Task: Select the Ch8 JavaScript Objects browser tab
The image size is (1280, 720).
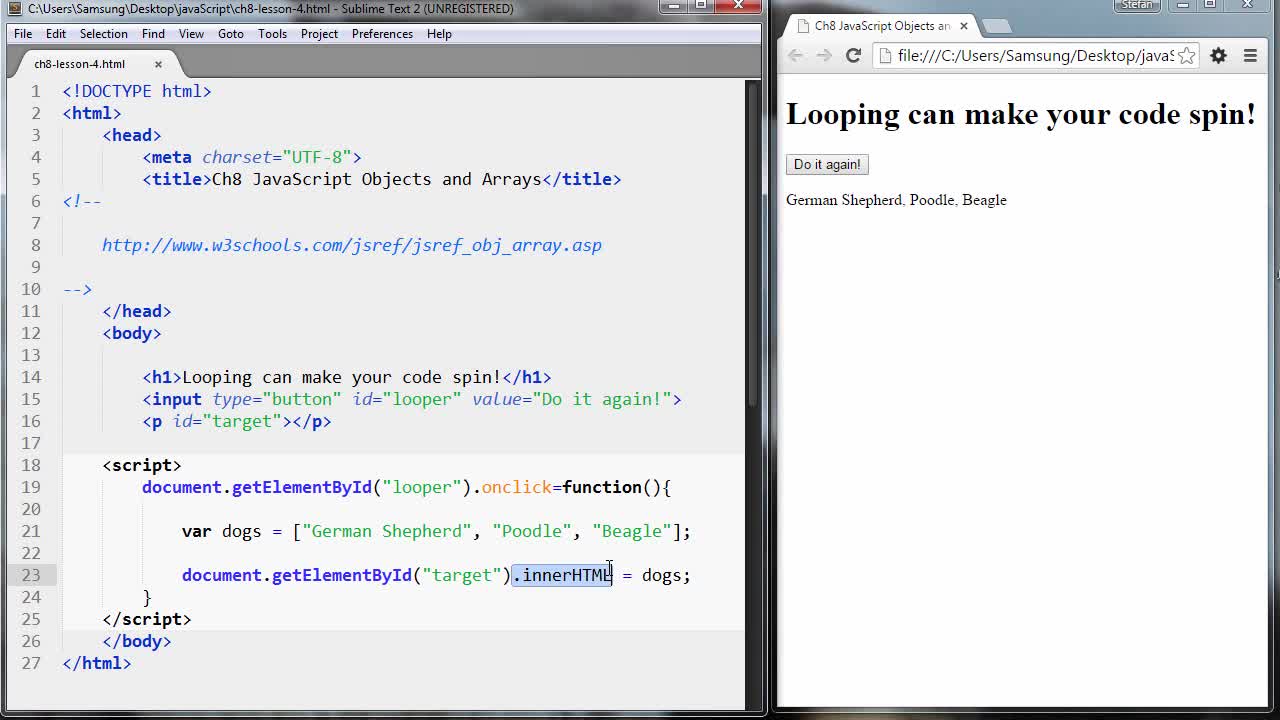Action: coord(882,26)
